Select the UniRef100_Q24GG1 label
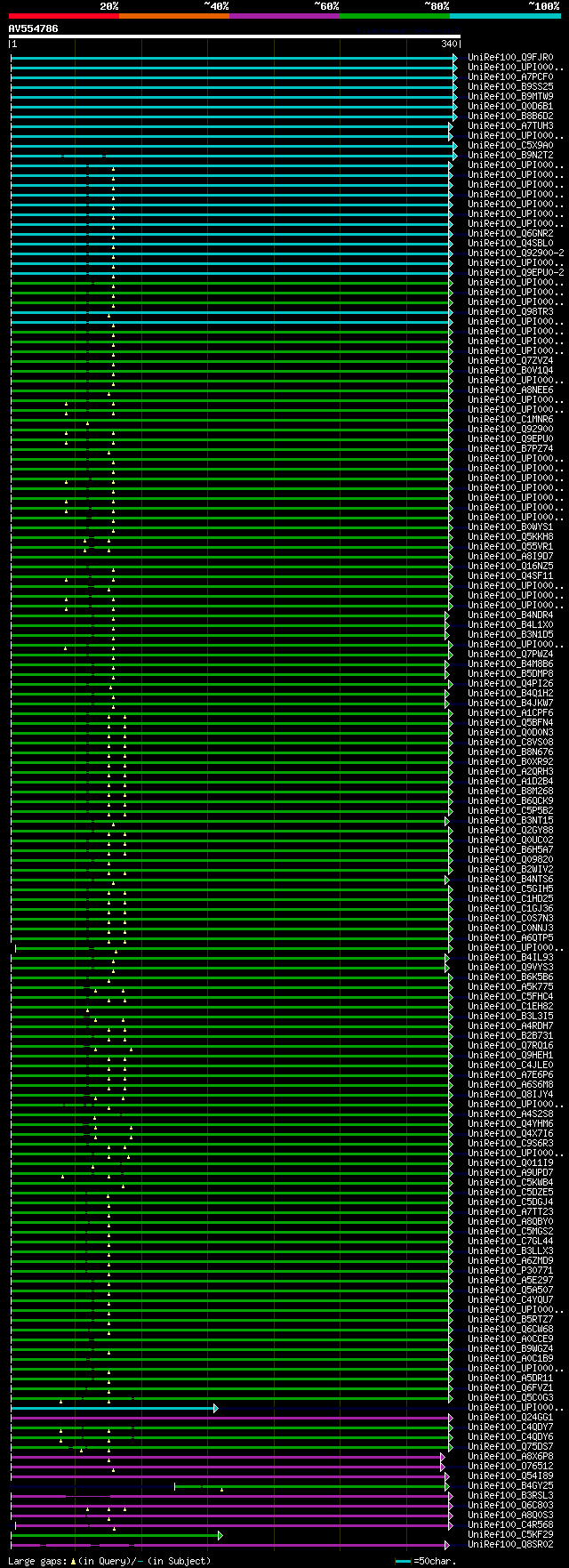The width and height of the screenshot is (569, 1568). tap(510, 1418)
